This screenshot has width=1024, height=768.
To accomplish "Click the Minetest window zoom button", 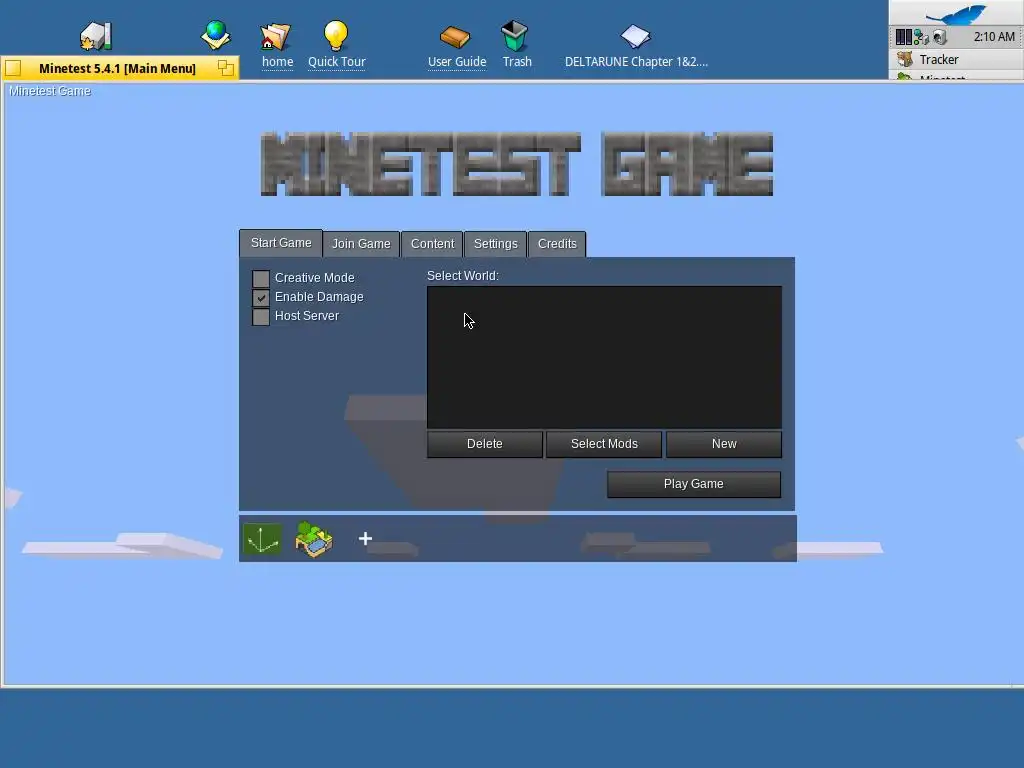I will click(225, 68).
